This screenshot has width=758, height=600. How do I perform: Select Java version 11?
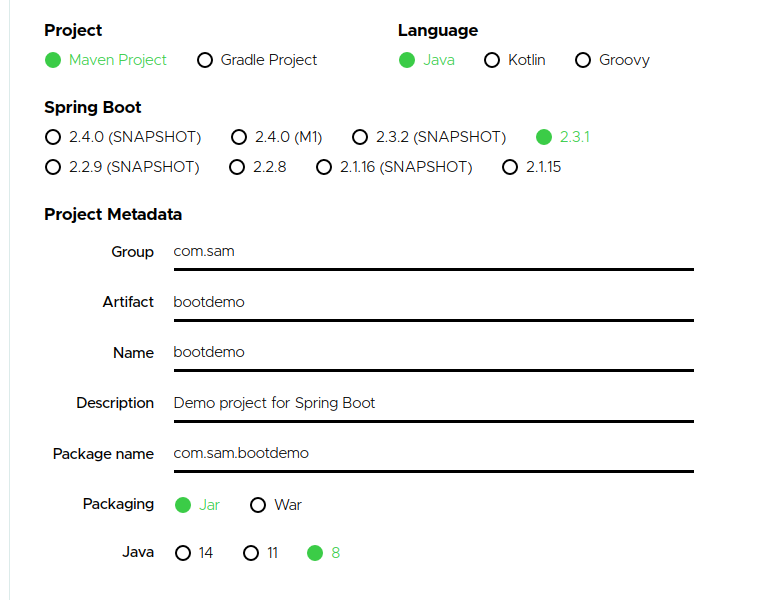point(251,553)
